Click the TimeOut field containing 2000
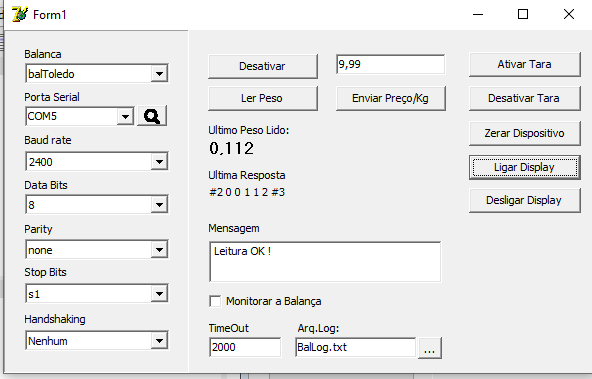The image size is (592, 379). pos(245,347)
